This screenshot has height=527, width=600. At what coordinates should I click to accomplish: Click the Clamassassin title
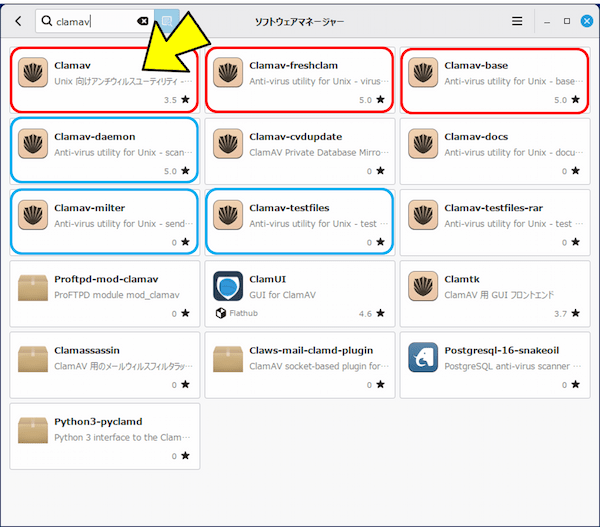87,350
